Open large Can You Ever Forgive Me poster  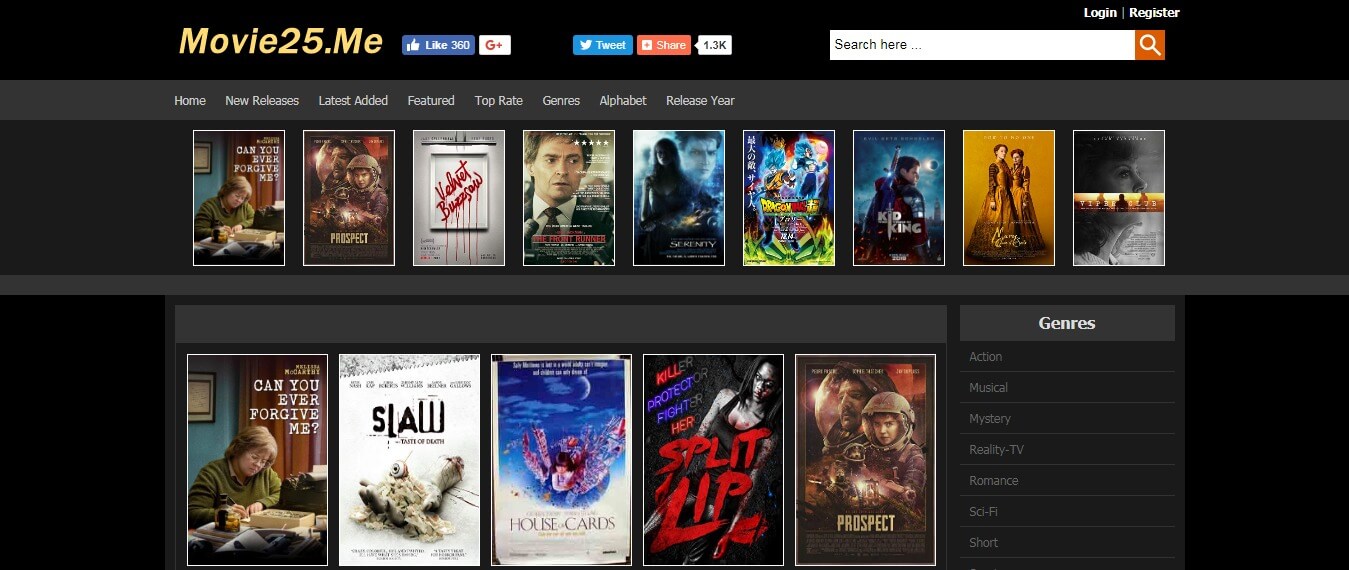click(257, 460)
